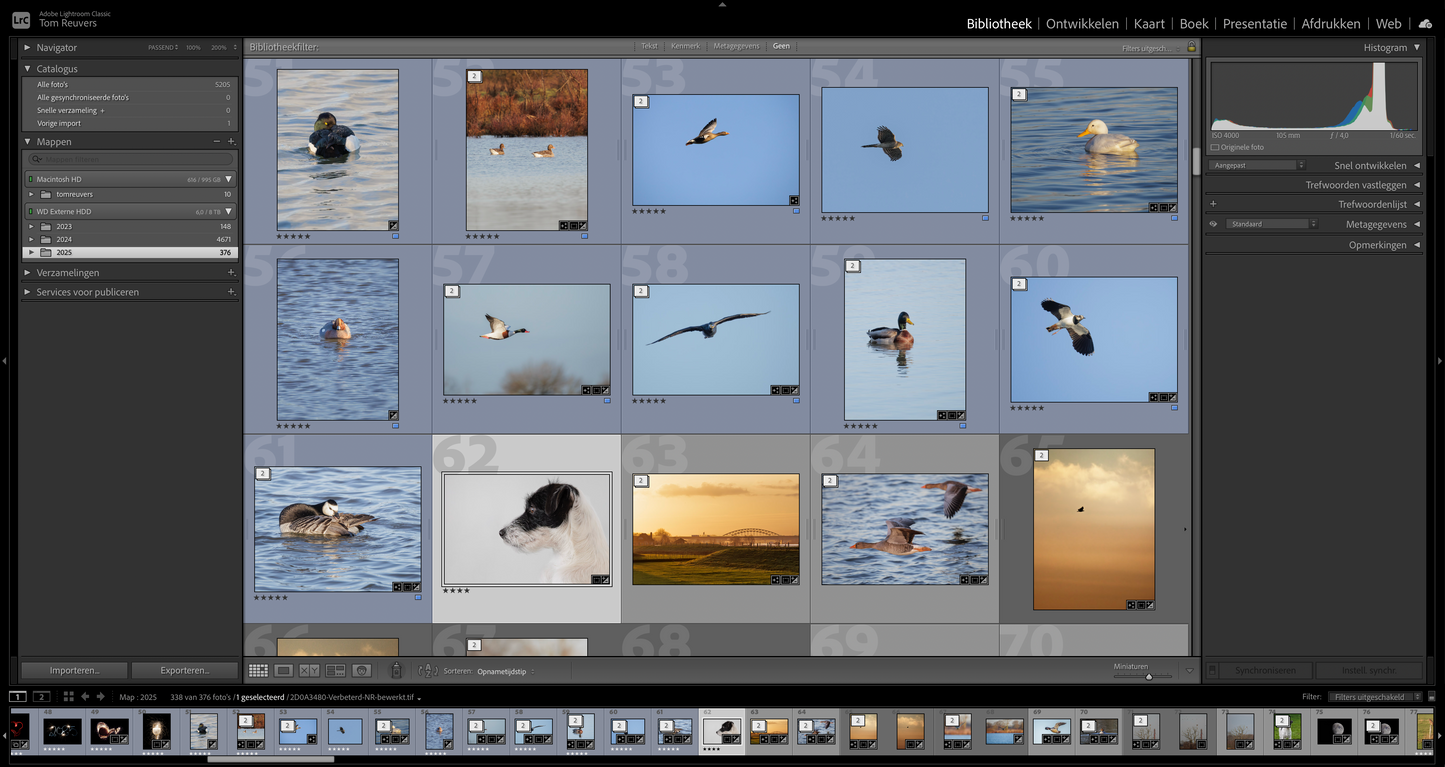Select the dog portrait thumbnail in grid

[x=526, y=528]
